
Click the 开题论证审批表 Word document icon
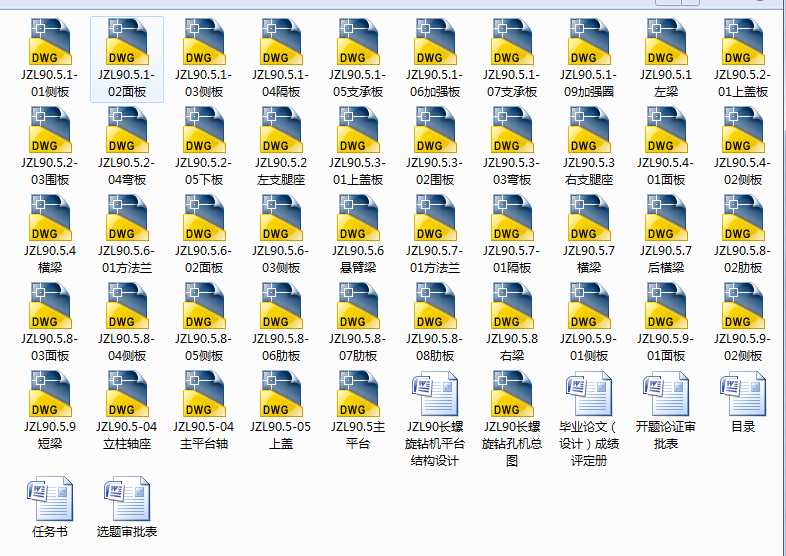click(x=666, y=394)
